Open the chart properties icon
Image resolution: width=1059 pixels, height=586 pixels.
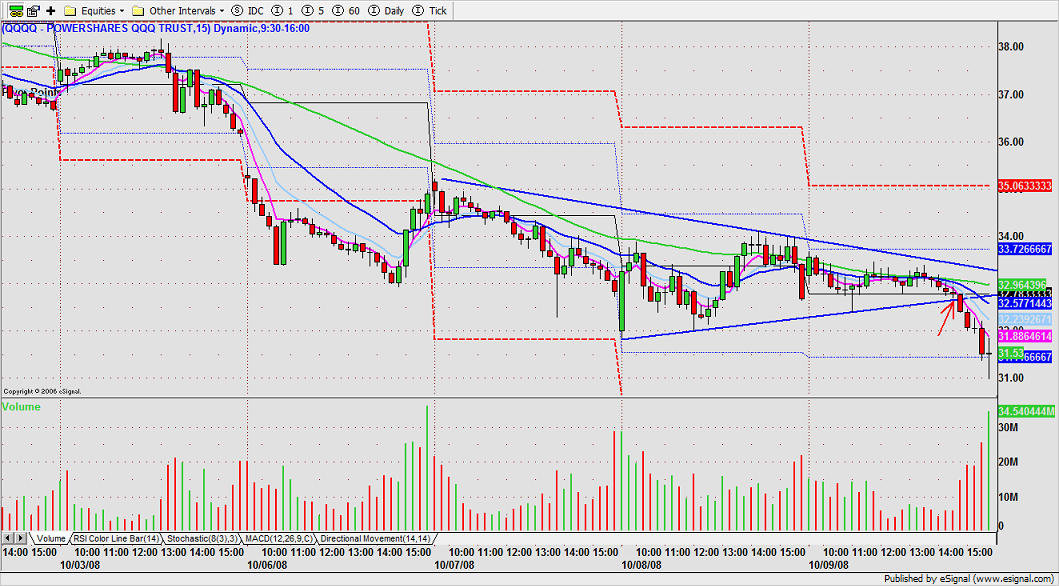(x=33, y=11)
